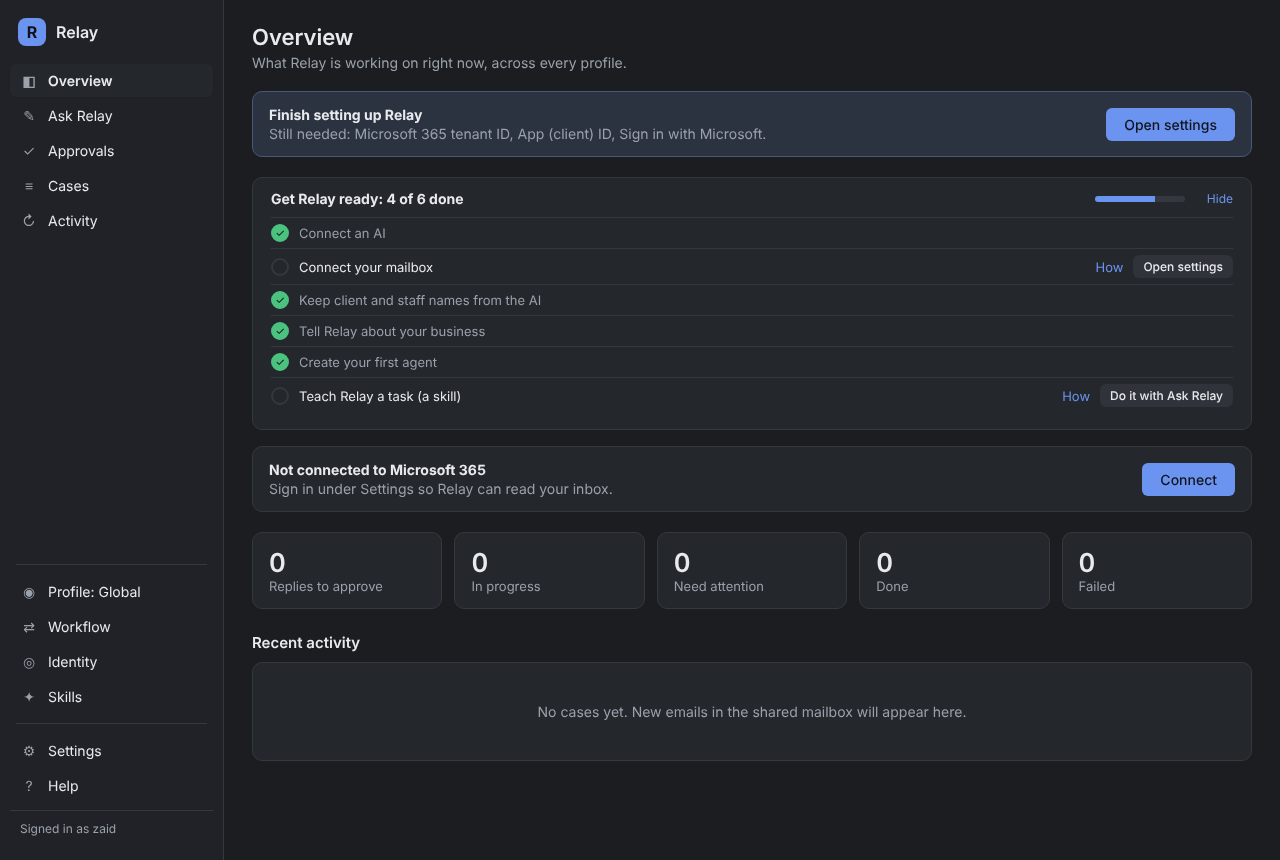Click Open settings in mailbox row
The height and width of the screenshot is (860, 1280).
1183,267
